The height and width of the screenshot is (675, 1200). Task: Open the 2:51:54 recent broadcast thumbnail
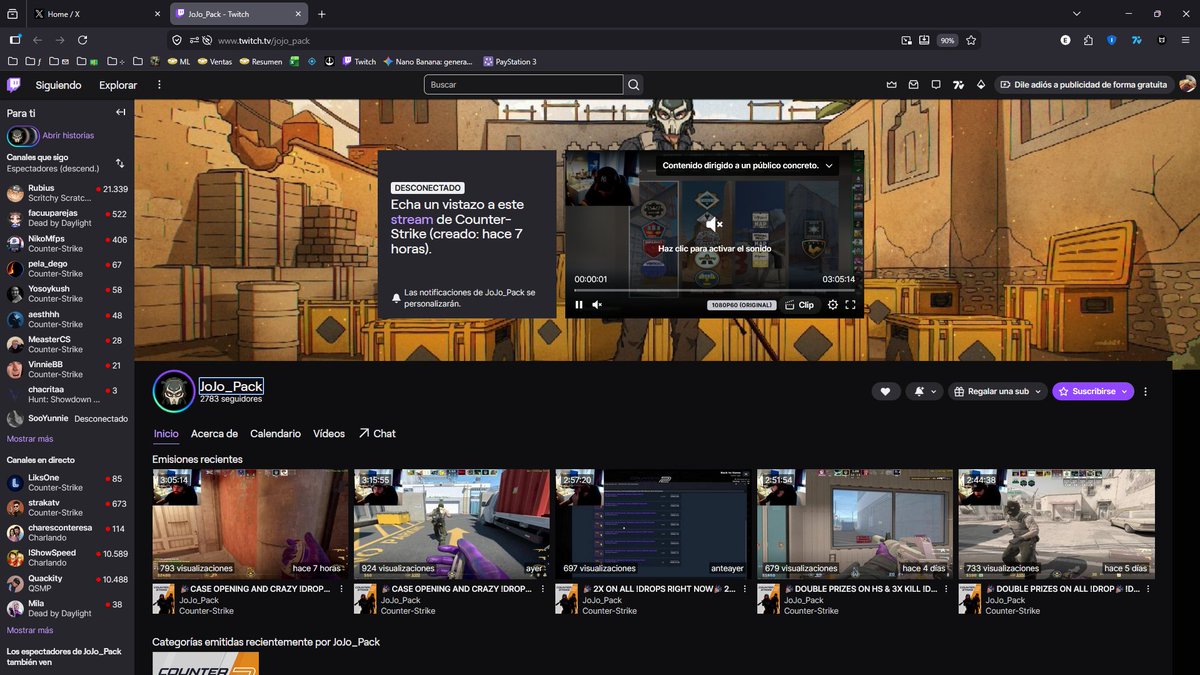(855, 524)
